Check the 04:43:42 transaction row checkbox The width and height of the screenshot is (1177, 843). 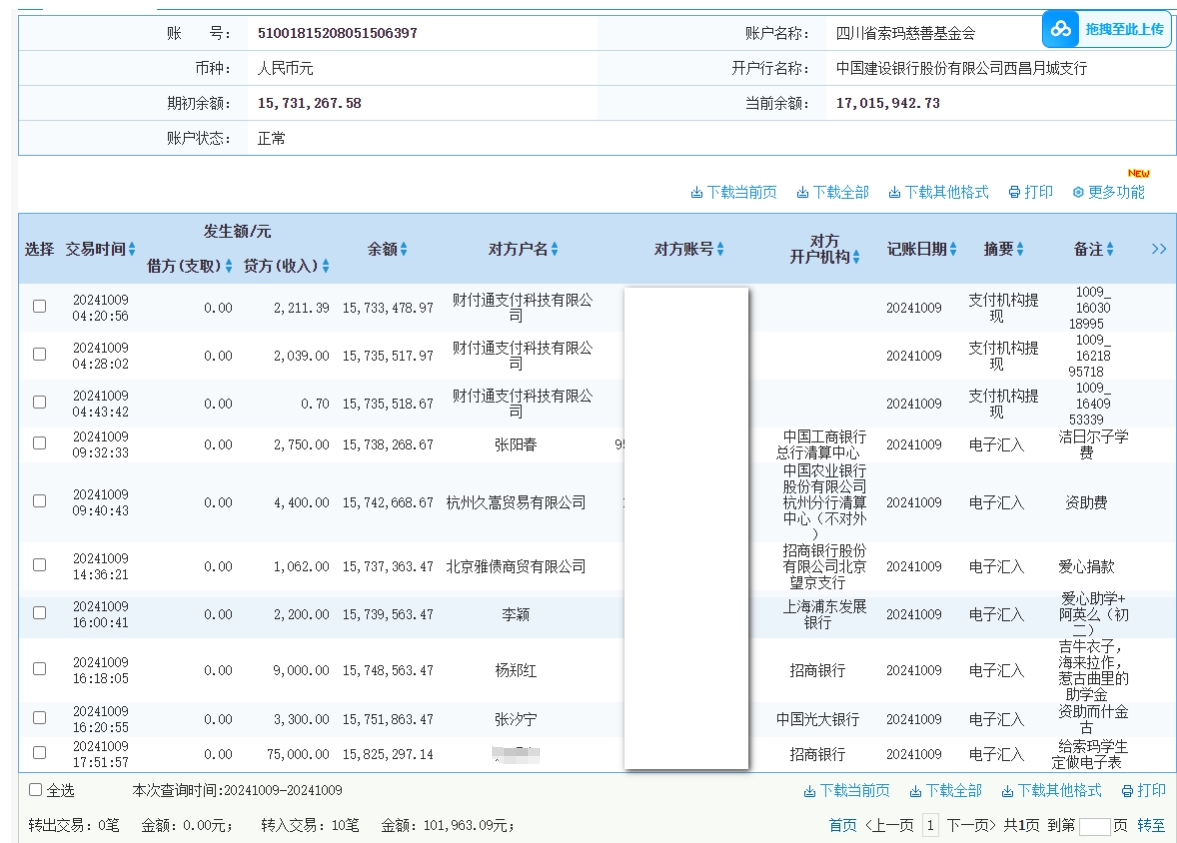pyautogui.click(x=40, y=402)
